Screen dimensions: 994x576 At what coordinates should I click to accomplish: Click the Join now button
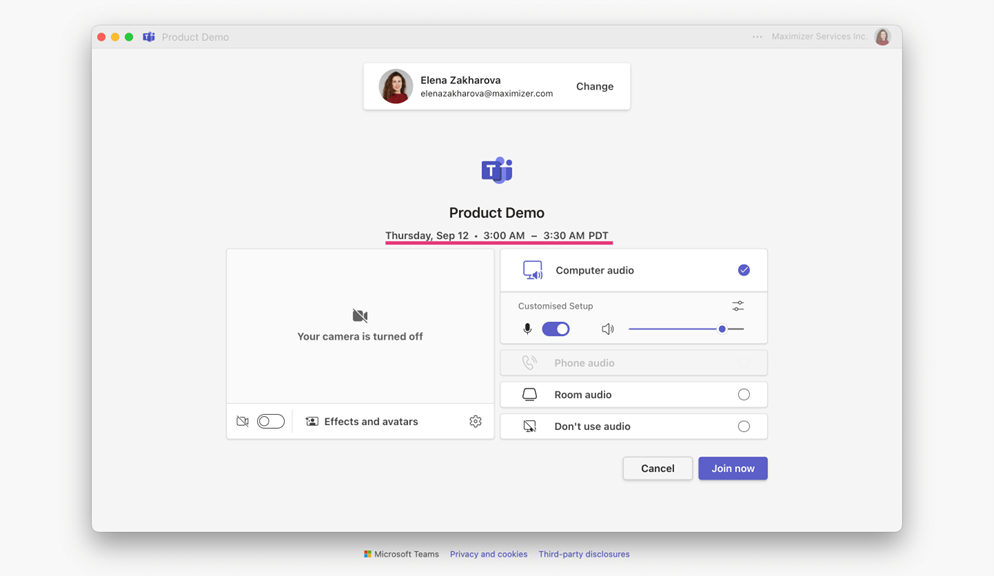(x=733, y=468)
